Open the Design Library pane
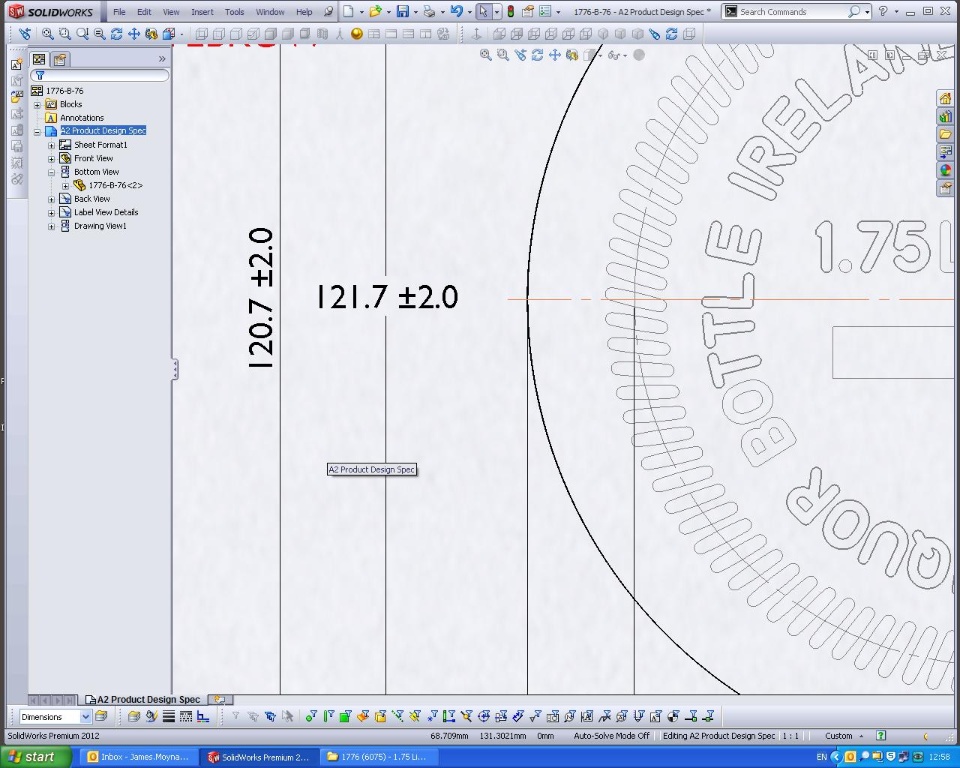The image size is (960, 768). tap(945, 116)
